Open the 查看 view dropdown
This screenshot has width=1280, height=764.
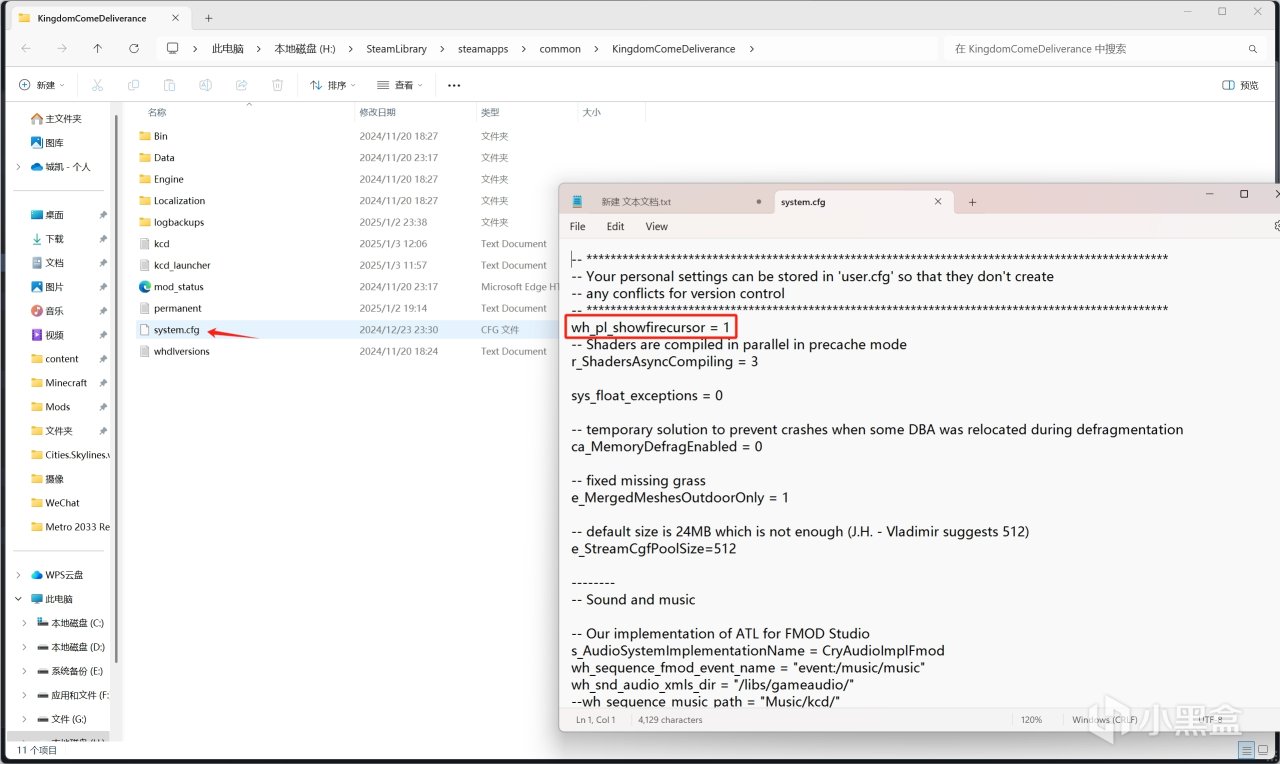400,85
